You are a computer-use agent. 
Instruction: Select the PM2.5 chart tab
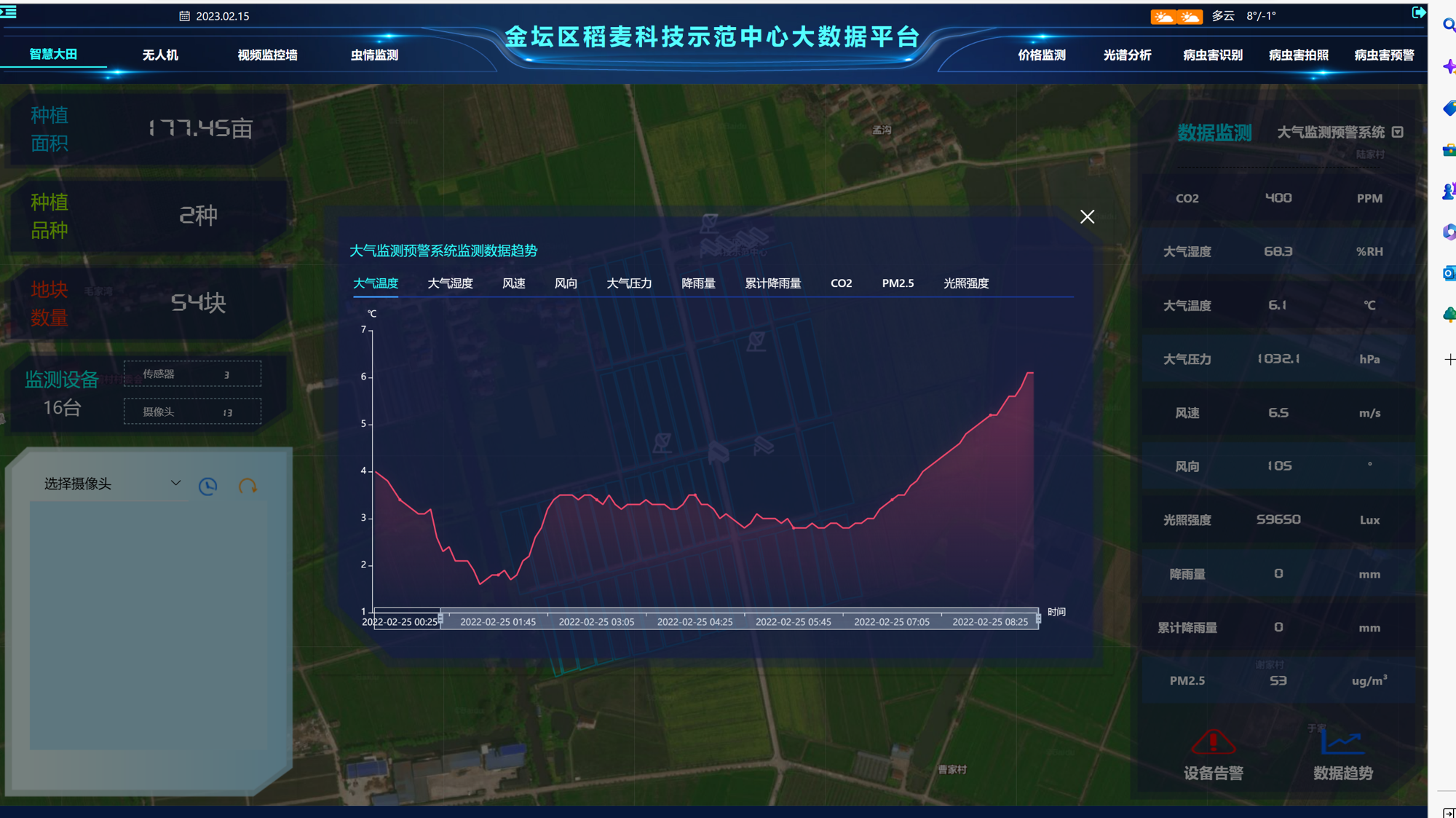[898, 283]
